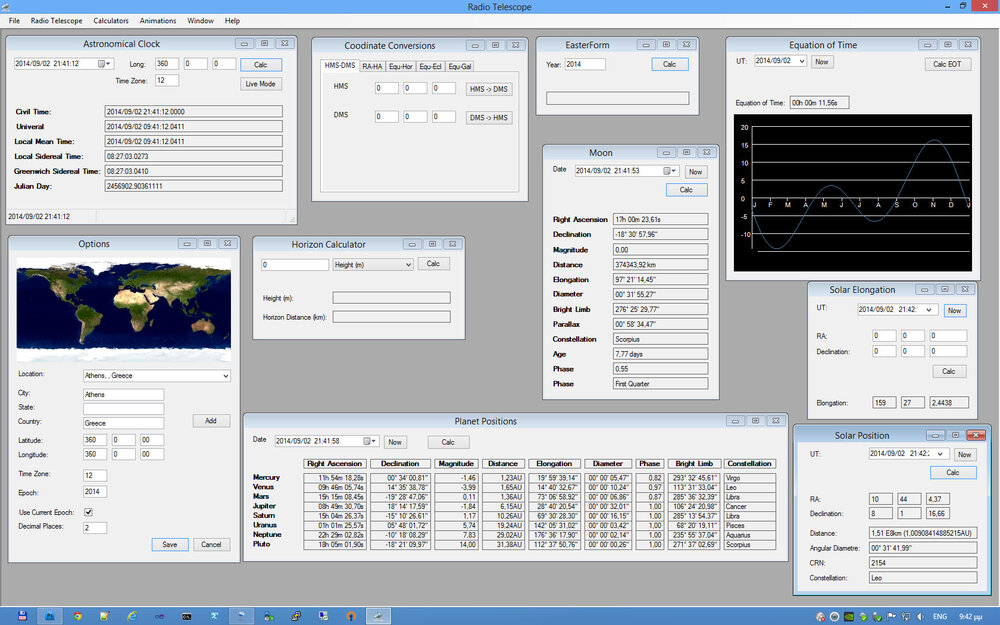Expand the Moon date picker calendar

[x=671, y=171]
